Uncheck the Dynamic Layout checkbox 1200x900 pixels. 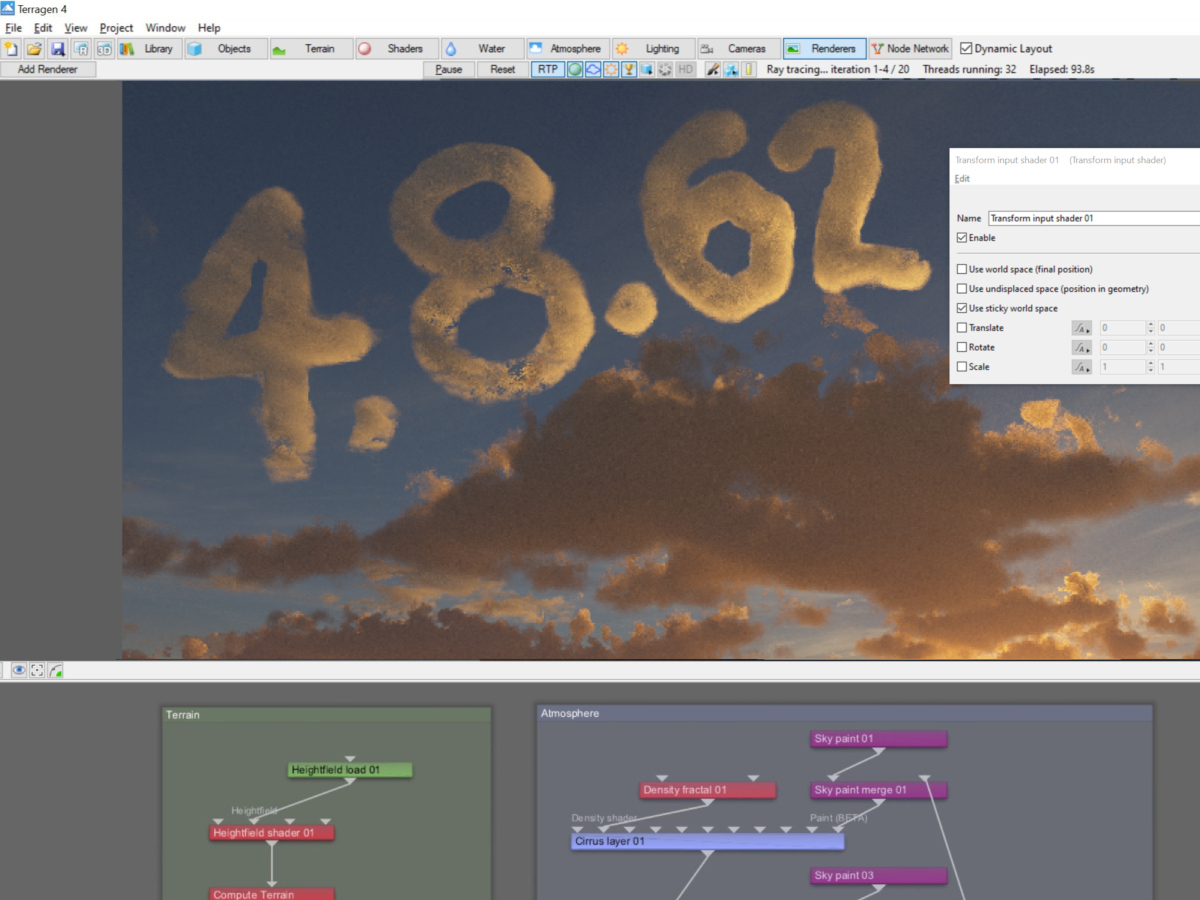966,48
